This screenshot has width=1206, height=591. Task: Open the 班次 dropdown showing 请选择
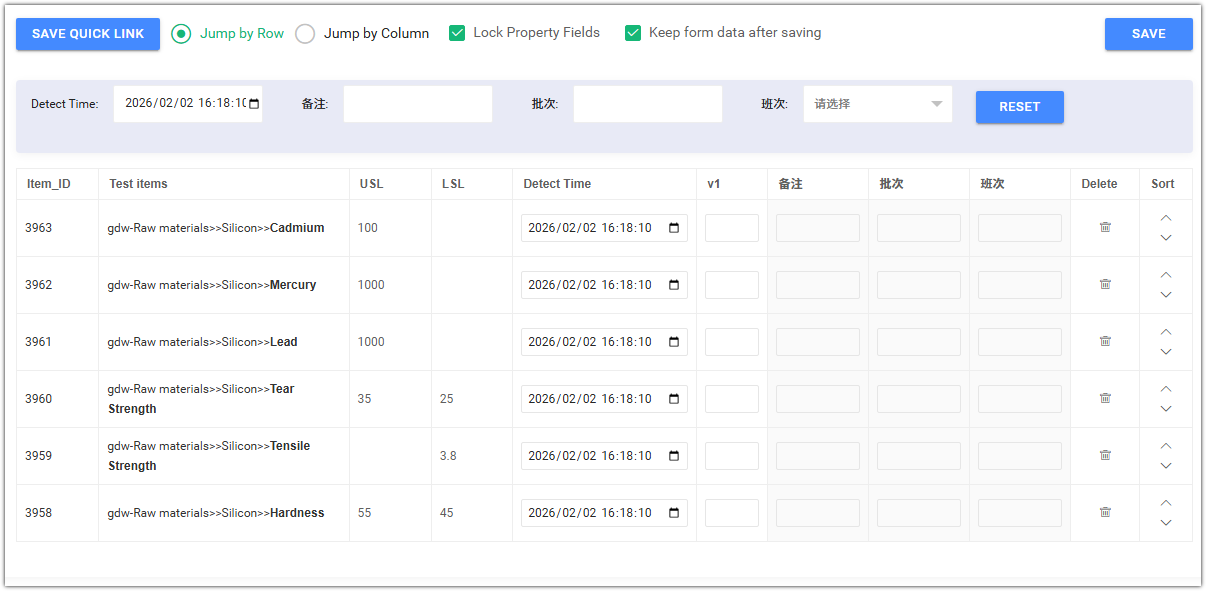[x=877, y=102]
